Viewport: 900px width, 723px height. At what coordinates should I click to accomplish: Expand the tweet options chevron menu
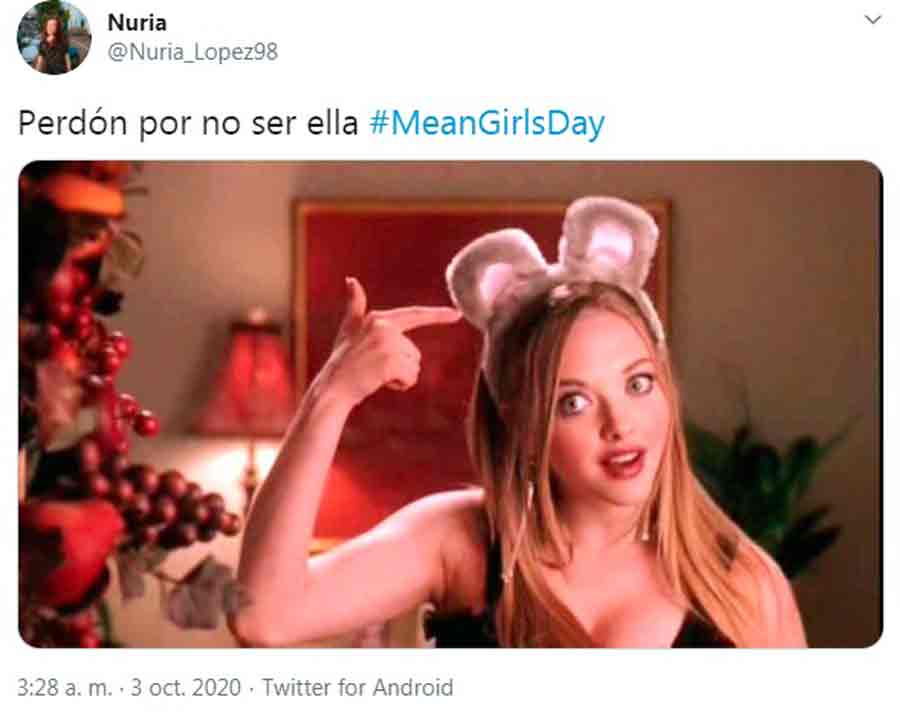pyautogui.click(x=873, y=20)
